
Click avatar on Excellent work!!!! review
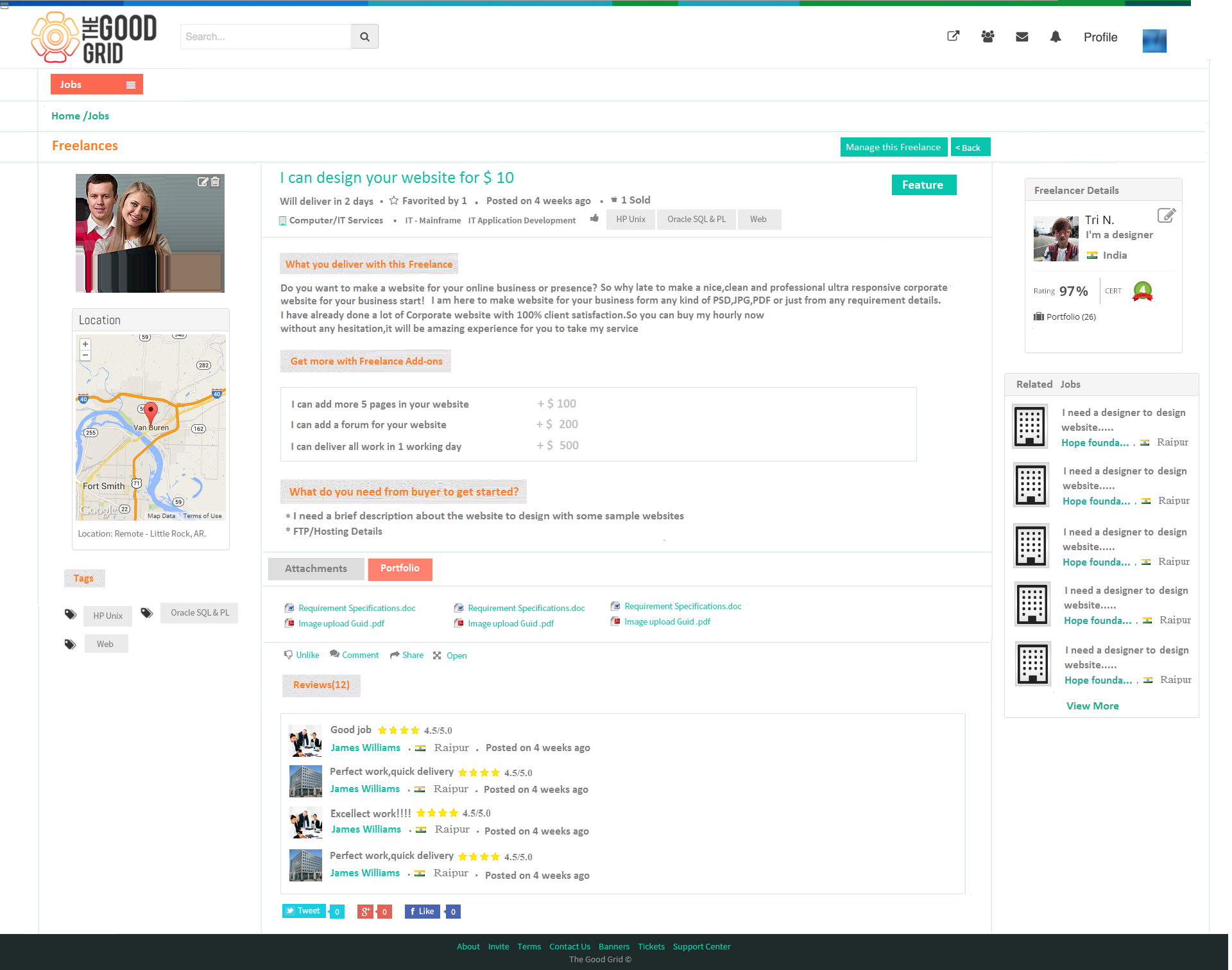pos(305,822)
